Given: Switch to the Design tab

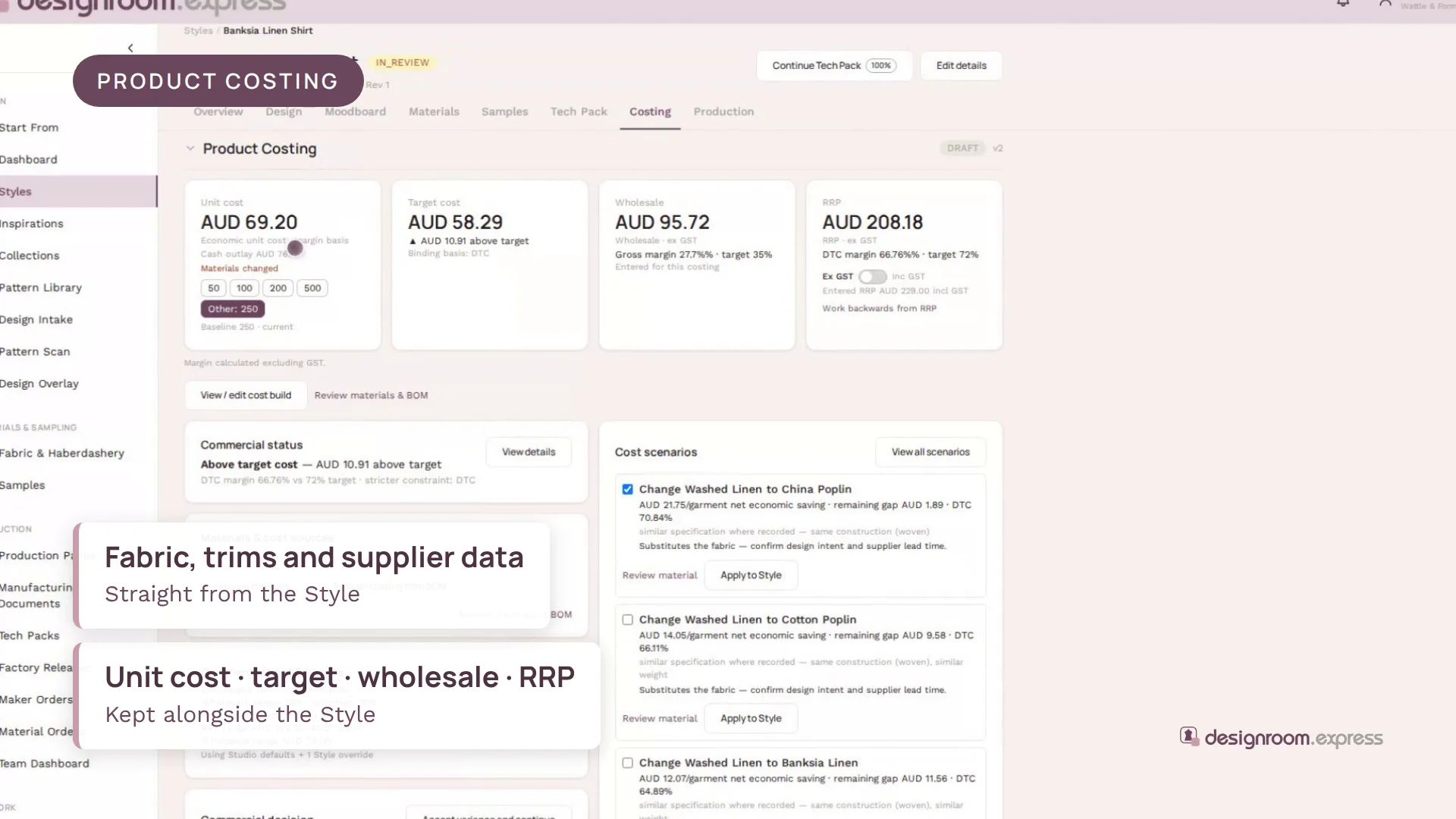Looking at the screenshot, I should click(x=284, y=111).
